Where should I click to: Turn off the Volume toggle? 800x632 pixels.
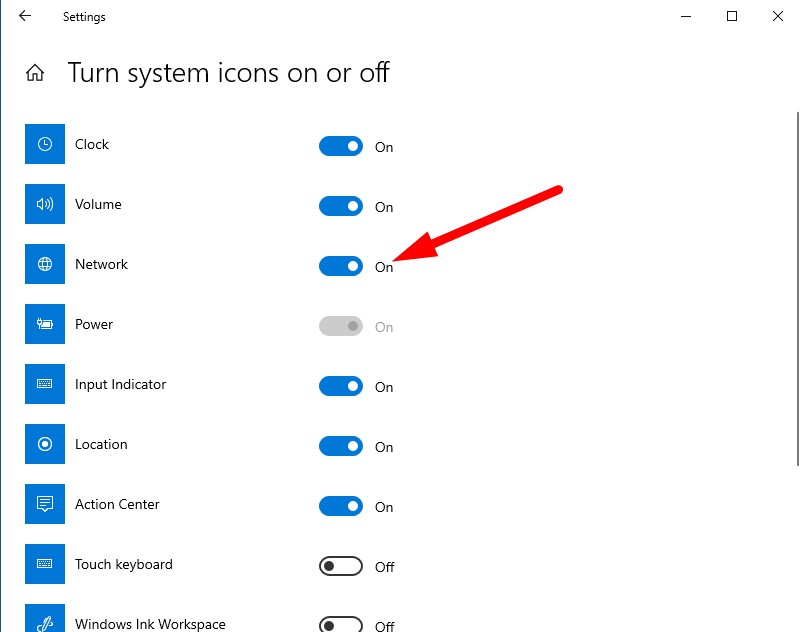click(x=340, y=206)
